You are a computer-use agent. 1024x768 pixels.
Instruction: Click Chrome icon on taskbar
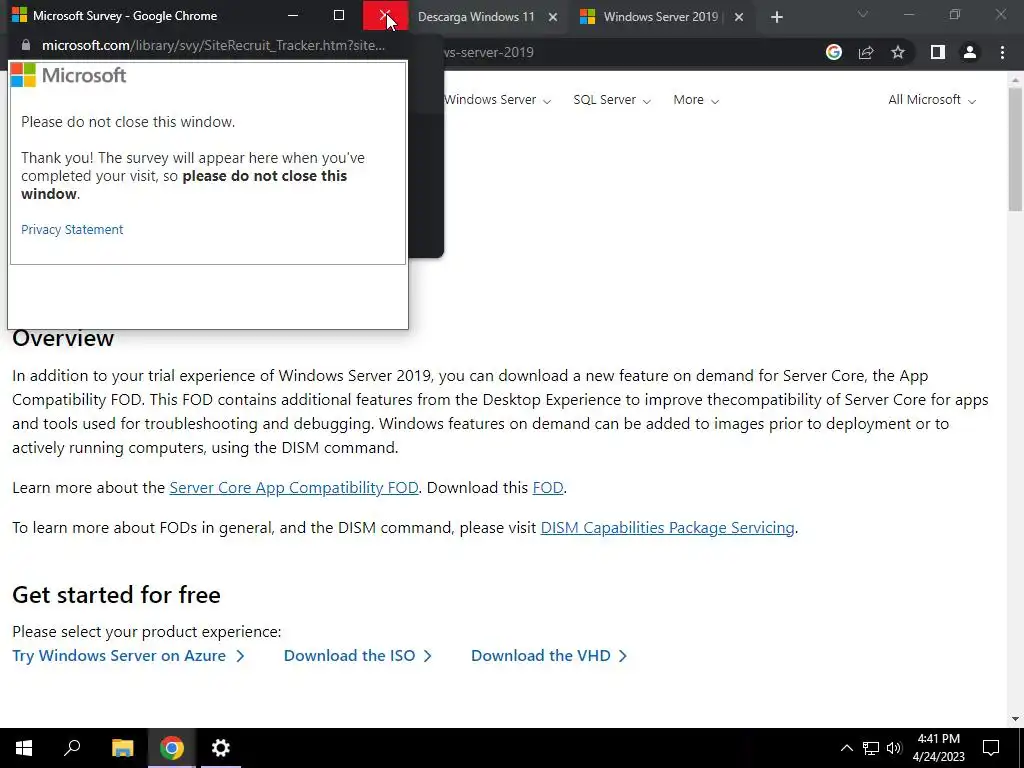[172, 748]
